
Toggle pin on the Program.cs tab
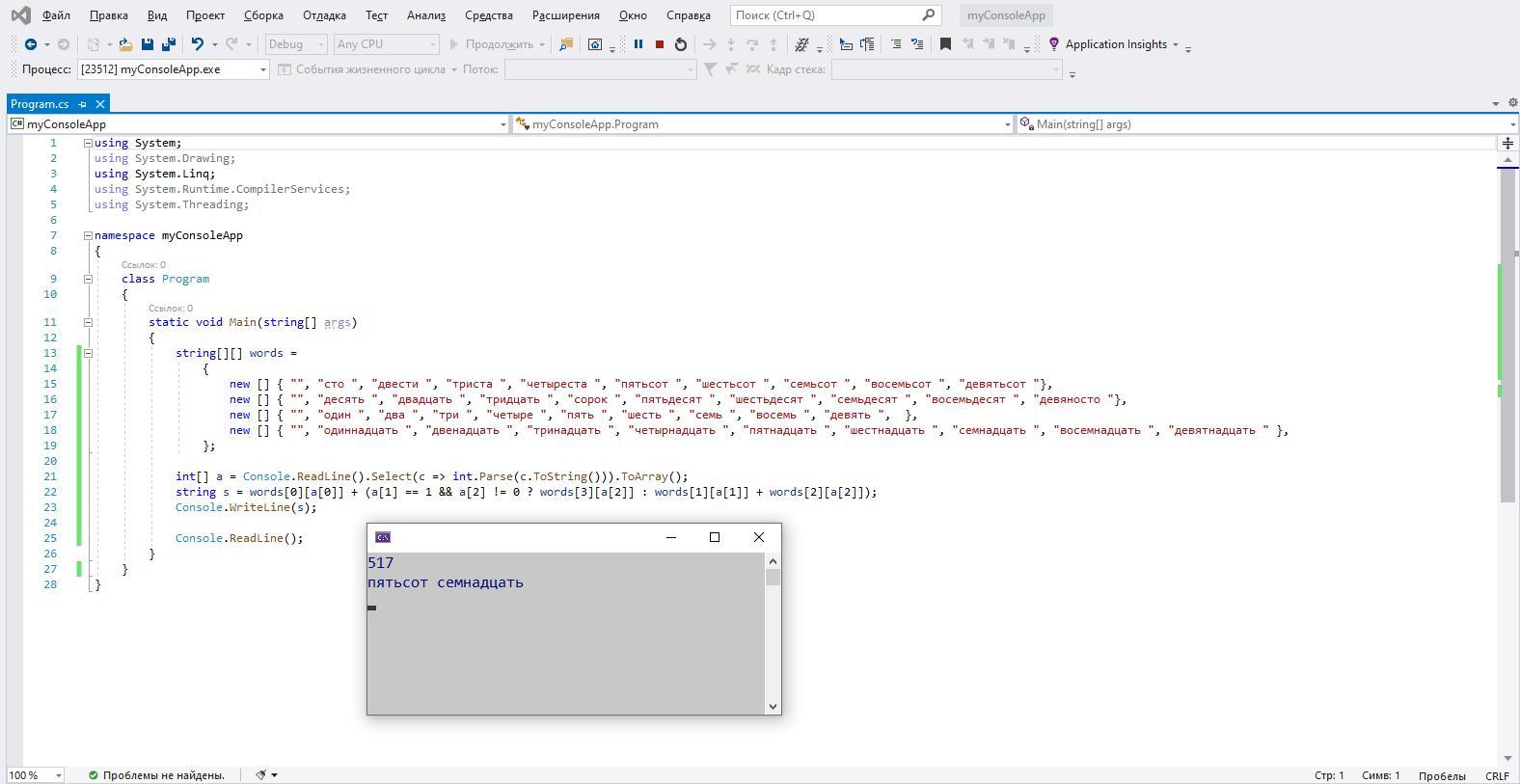83,104
